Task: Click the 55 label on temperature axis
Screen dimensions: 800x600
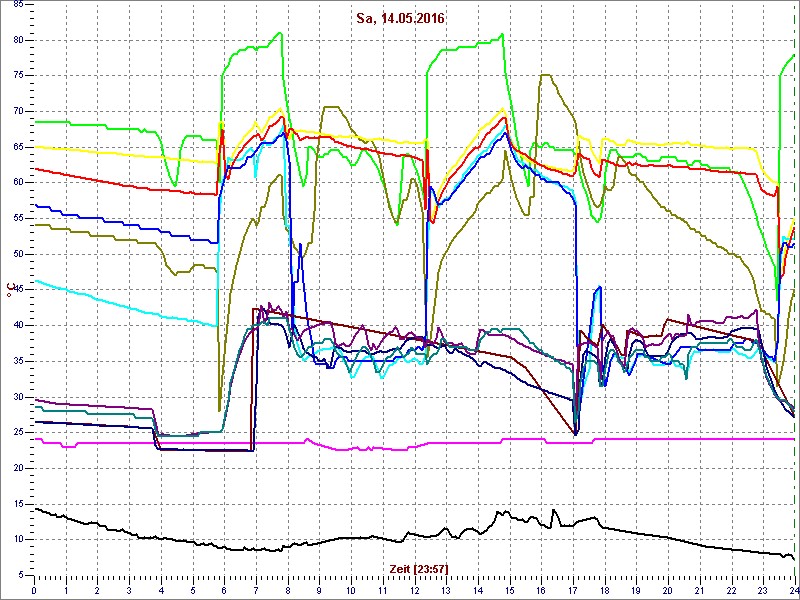Action: click(x=17, y=219)
